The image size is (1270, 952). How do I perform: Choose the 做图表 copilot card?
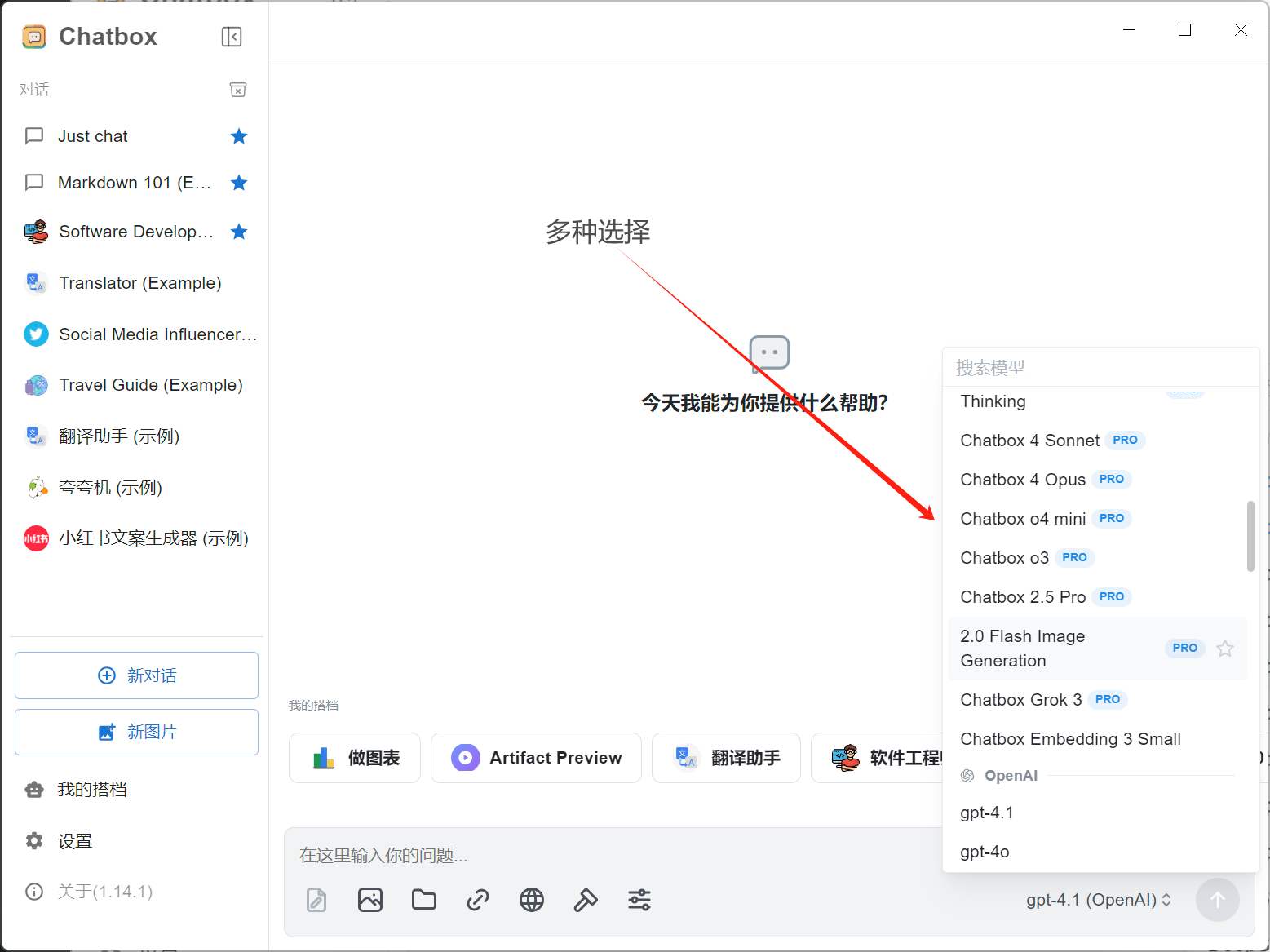[355, 758]
